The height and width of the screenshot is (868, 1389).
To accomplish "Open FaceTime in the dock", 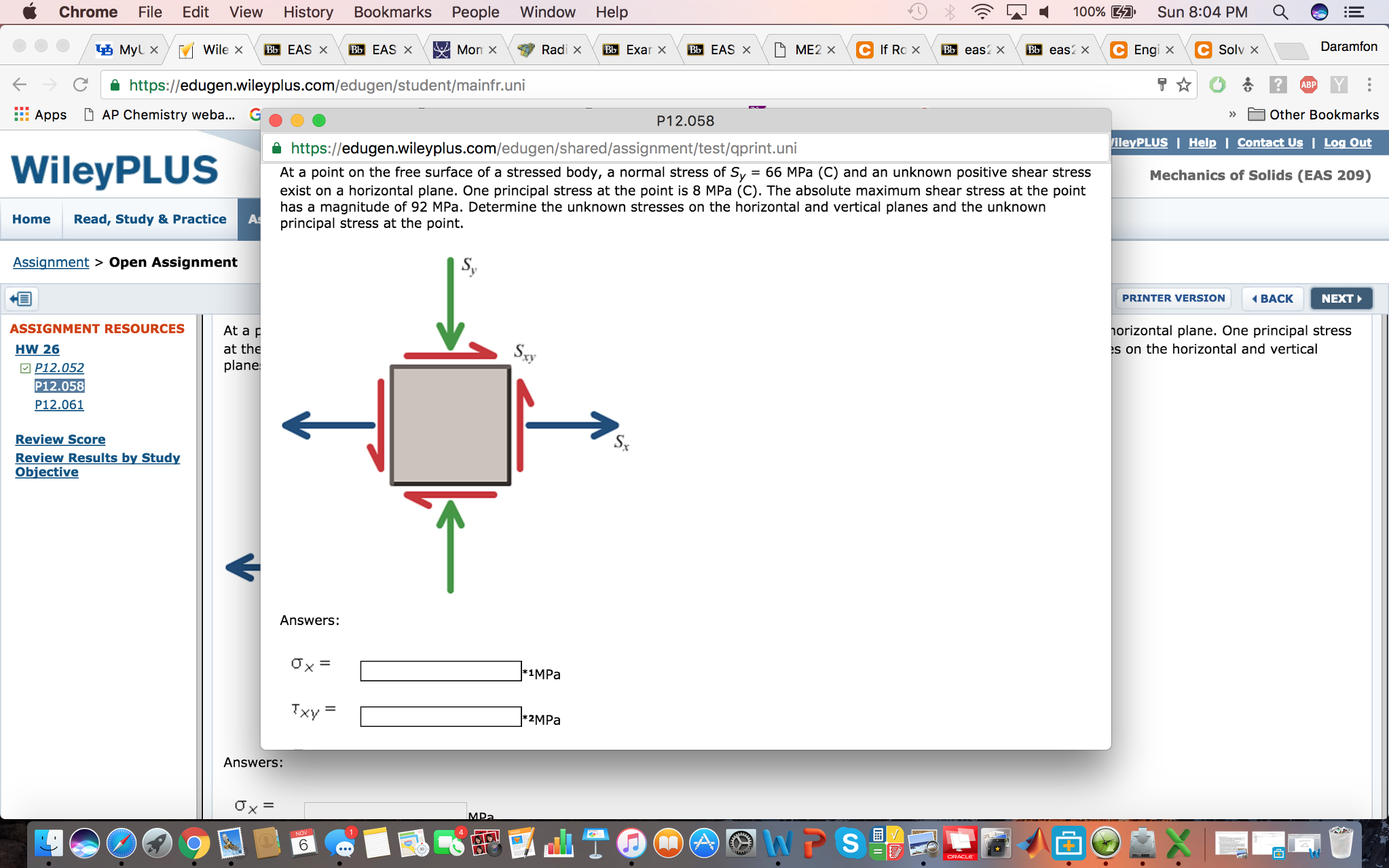I will coord(449,844).
